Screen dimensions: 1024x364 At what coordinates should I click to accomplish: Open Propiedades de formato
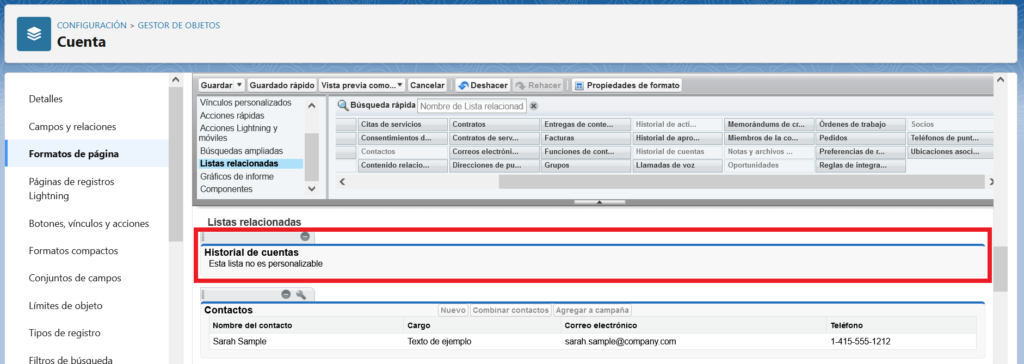tap(627, 86)
